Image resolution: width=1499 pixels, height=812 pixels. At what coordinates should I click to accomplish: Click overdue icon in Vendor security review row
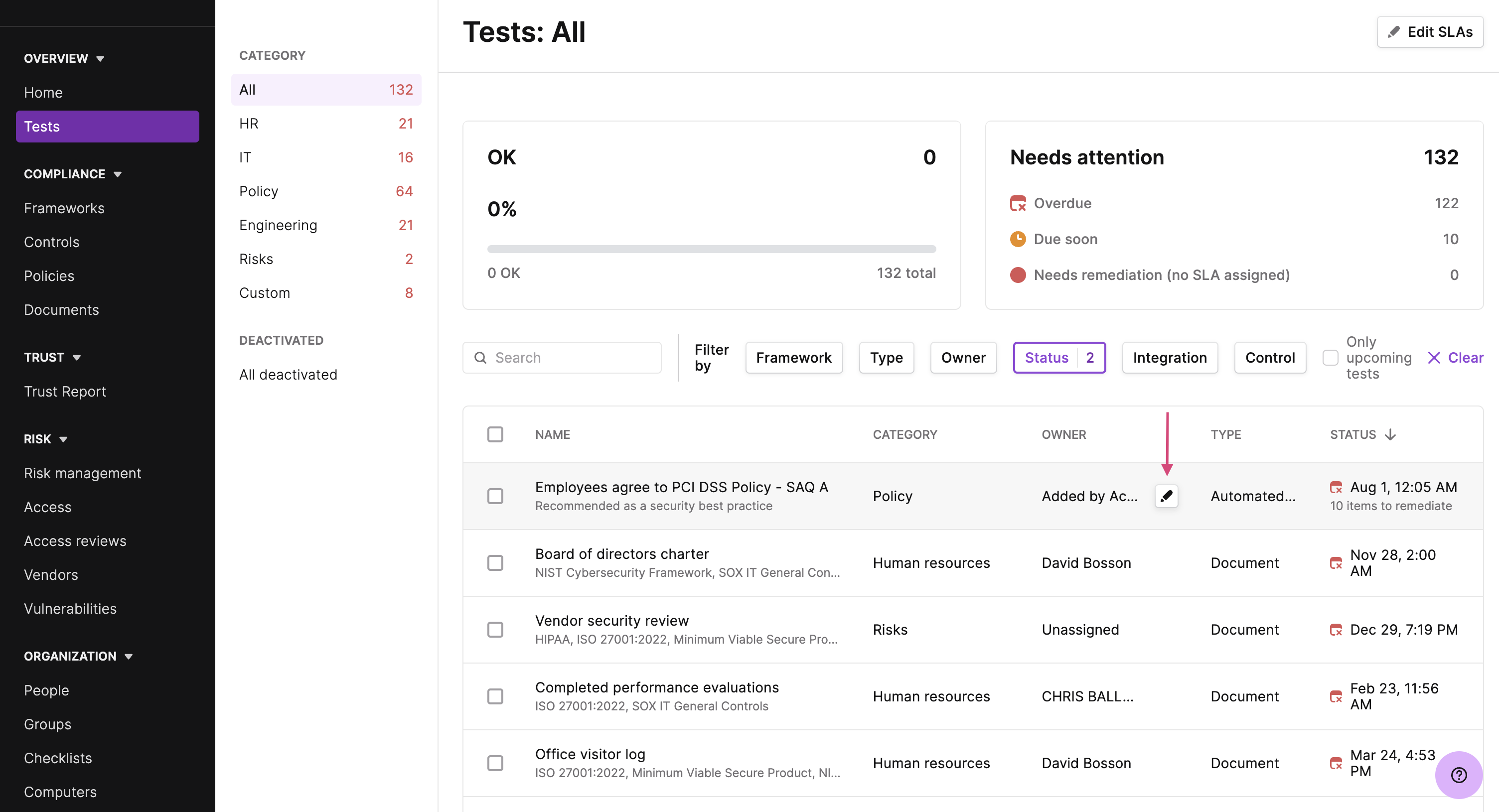click(1336, 630)
